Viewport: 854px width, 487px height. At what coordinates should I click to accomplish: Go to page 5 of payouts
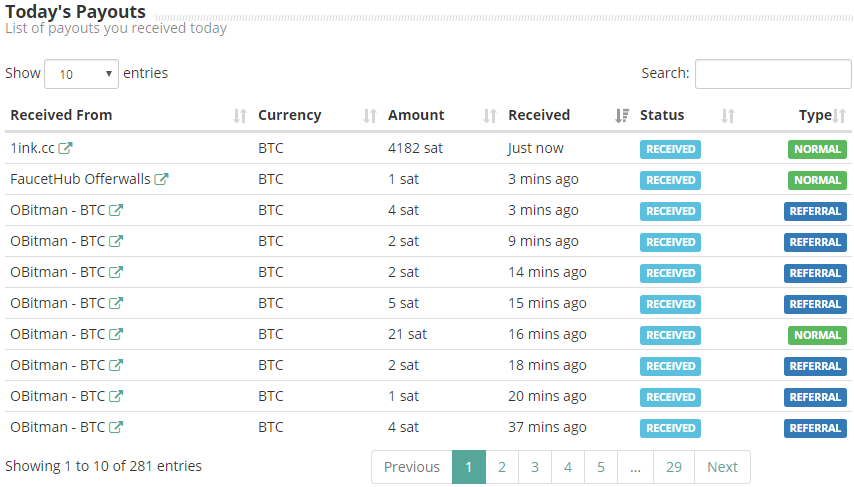(x=601, y=467)
